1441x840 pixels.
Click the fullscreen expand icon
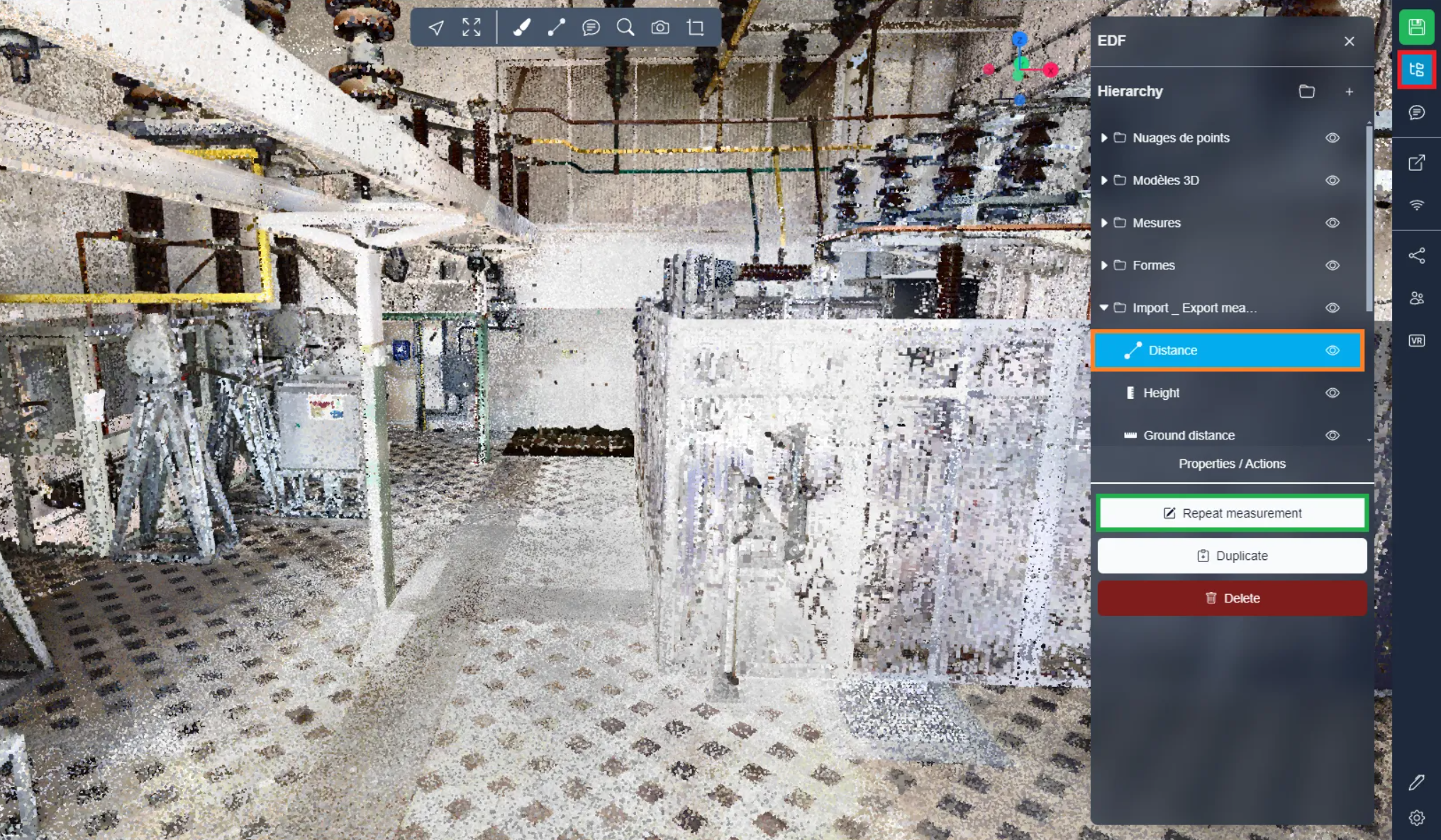472,28
